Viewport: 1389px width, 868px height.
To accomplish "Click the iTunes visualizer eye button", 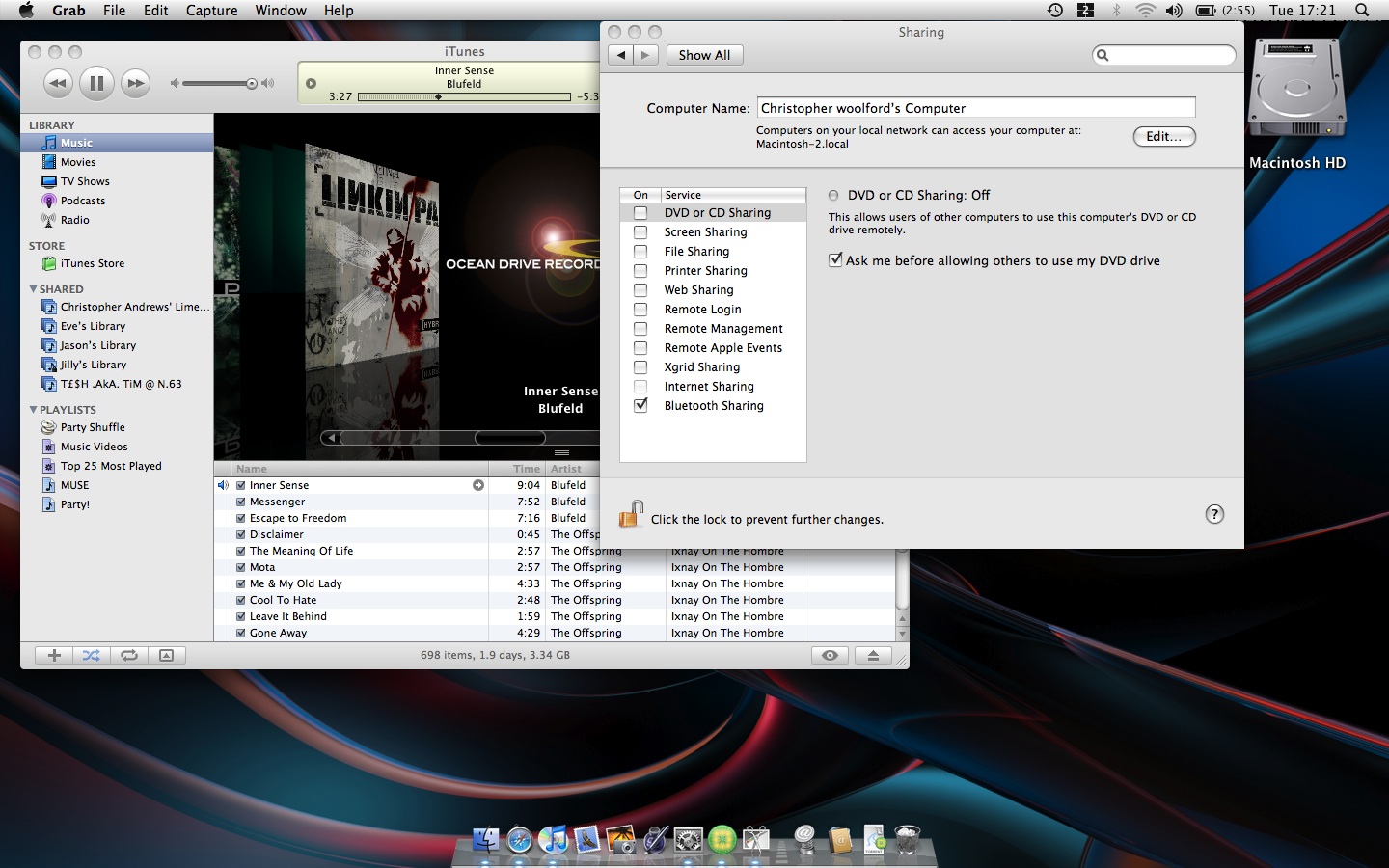I will (x=830, y=656).
